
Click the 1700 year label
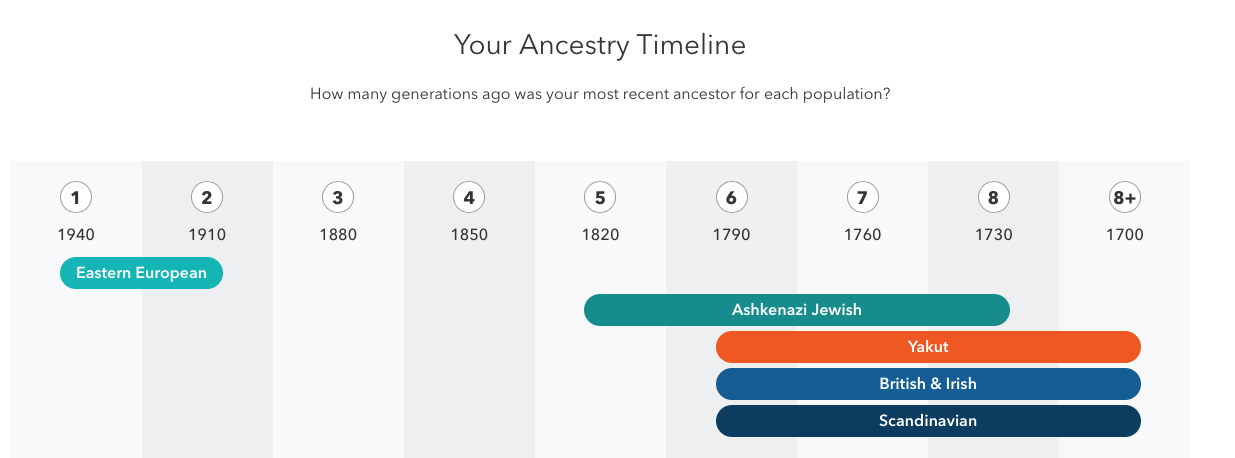click(1125, 235)
